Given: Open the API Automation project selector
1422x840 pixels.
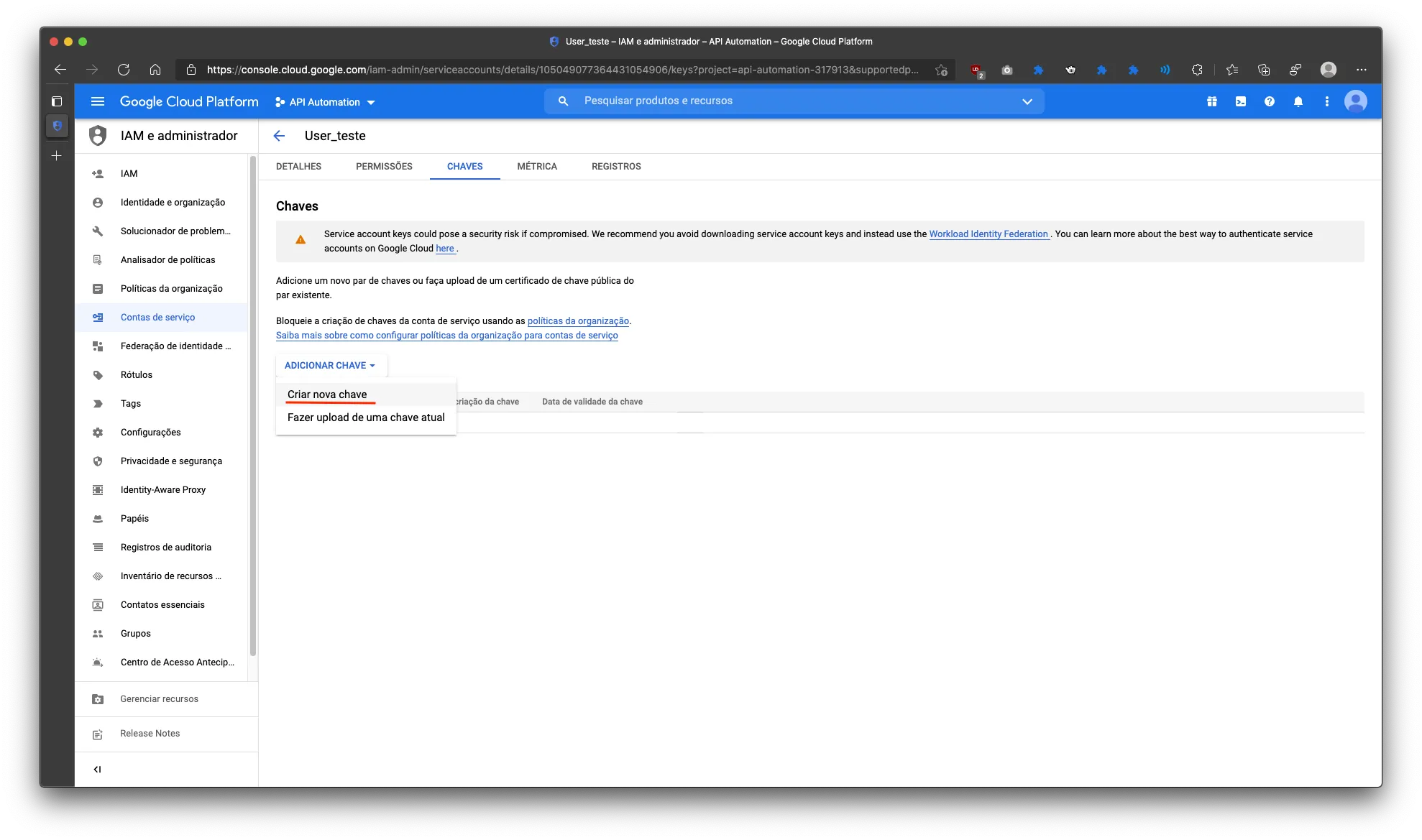Looking at the screenshot, I should click(x=325, y=102).
